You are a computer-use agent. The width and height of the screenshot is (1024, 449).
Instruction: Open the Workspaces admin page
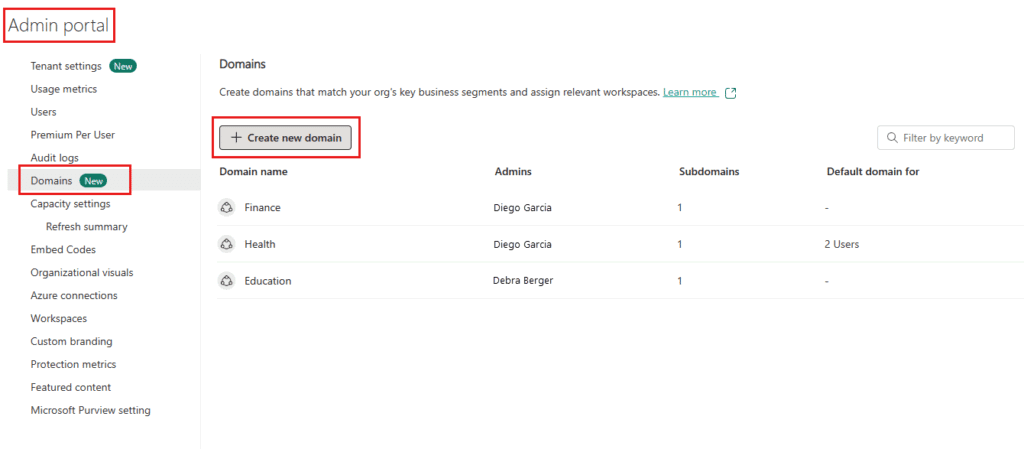coord(58,319)
